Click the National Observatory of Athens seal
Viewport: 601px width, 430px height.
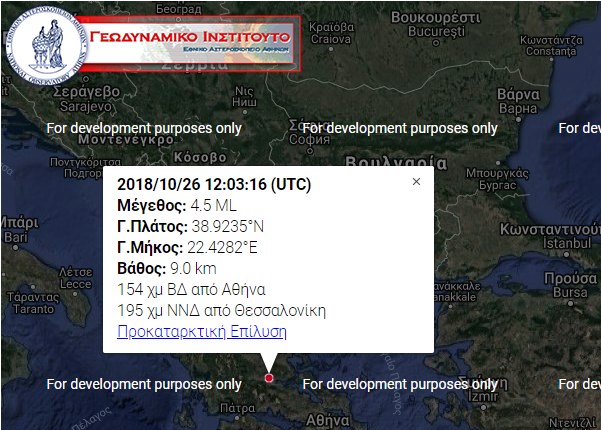[x=47, y=46]
